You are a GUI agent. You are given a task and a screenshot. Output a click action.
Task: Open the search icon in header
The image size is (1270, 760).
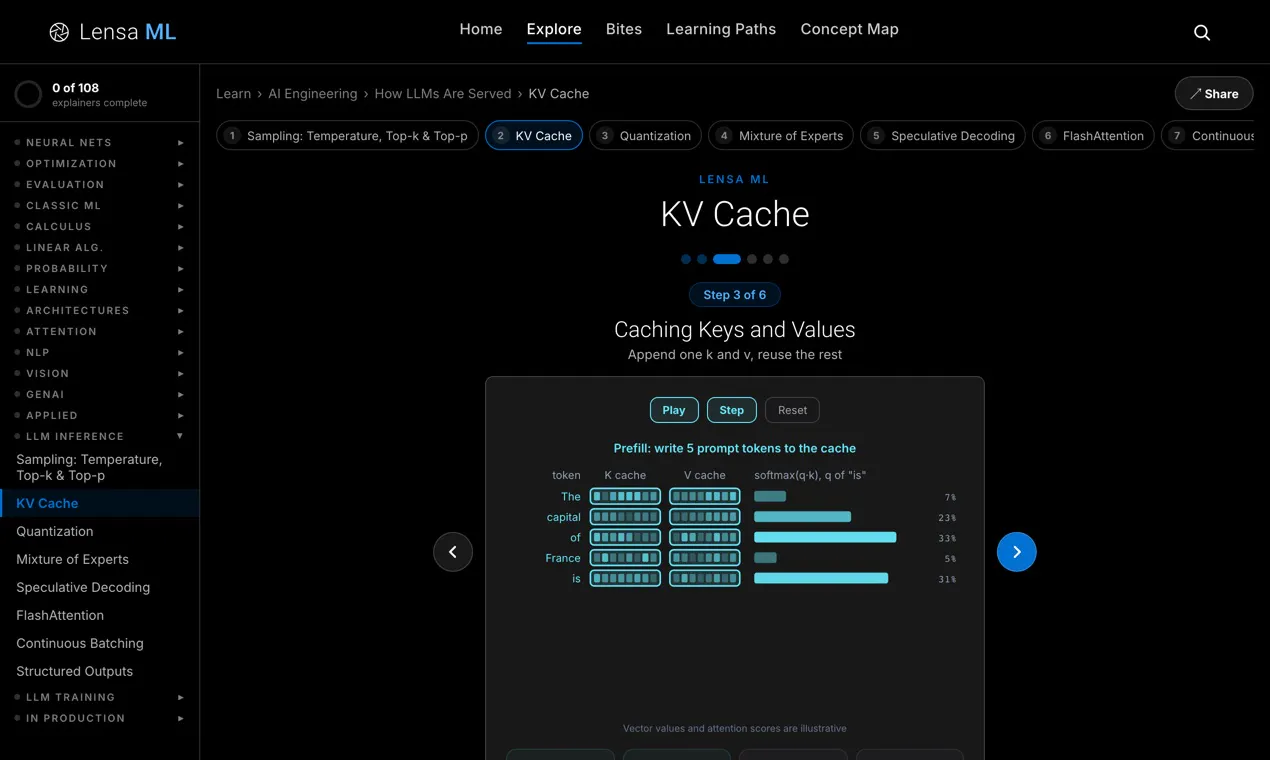pyautogui.click(x=1202, y=32)
